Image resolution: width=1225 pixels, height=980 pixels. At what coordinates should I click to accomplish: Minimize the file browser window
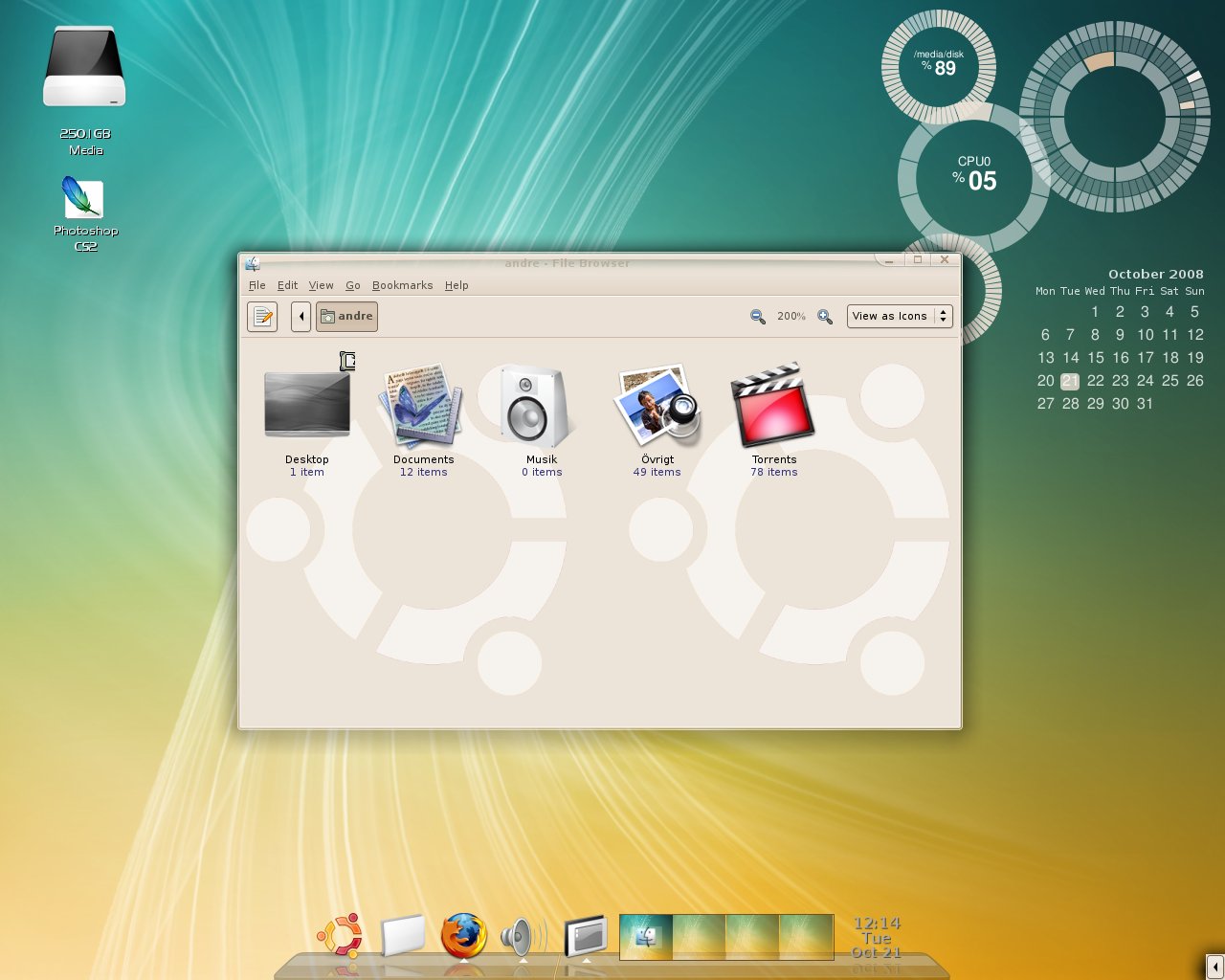889,260
